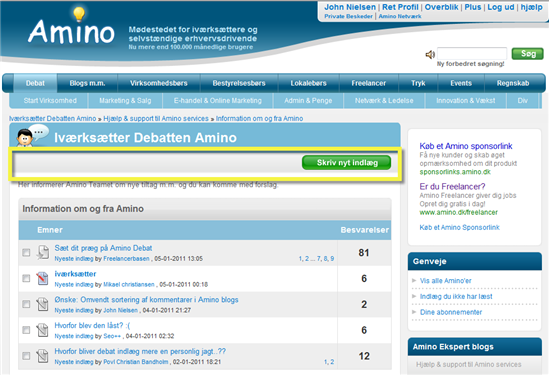Click into the search input field
Viewport: 549px width, 375px height.
tap(472, 54)
